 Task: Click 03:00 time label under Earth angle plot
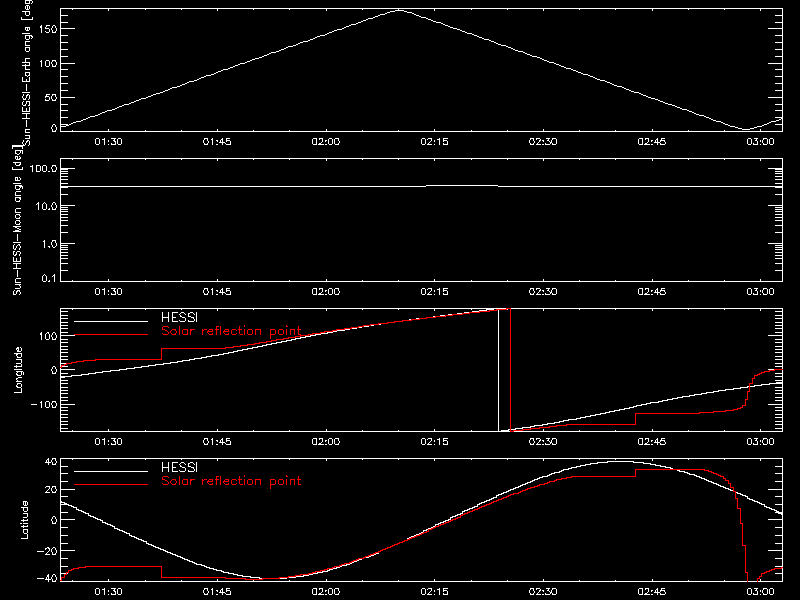click(x=760, y=142)
